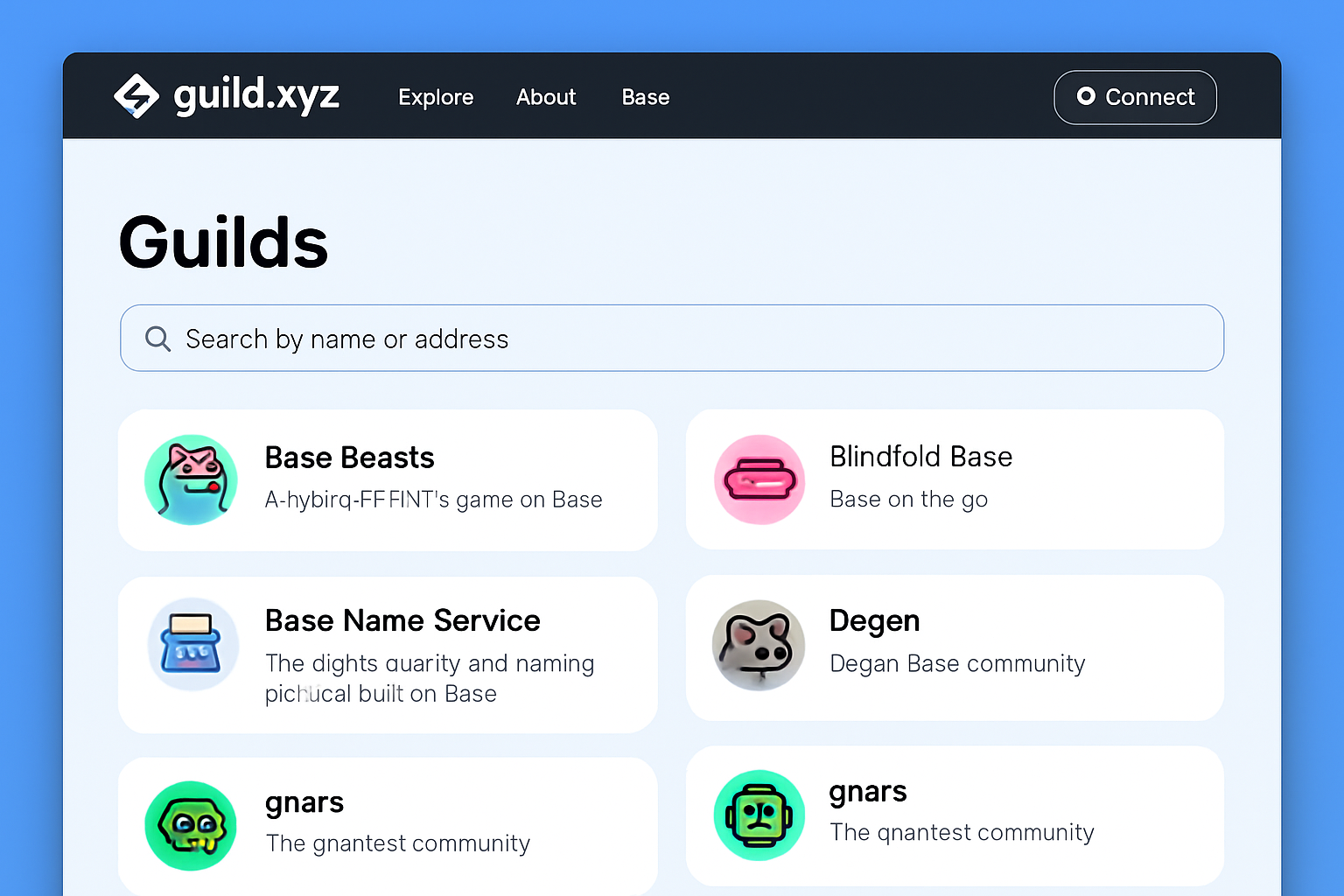Select the green gnars robot avatar
Image resolution: width=1344 pixels, height=896 pixels.
pyautogui.click(x=759, y=815)
